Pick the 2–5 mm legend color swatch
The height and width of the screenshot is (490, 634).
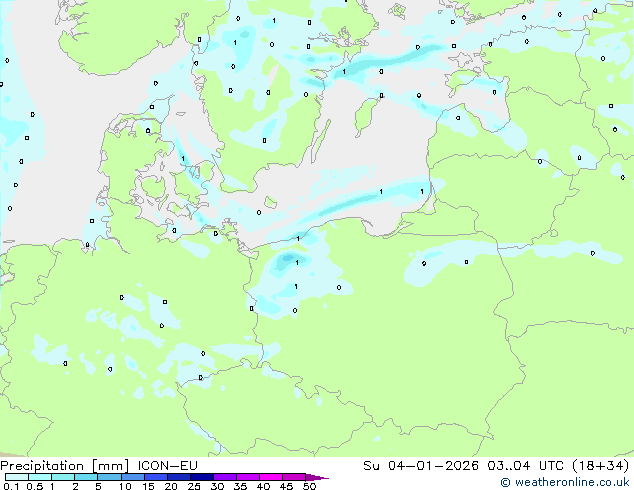pos(86,477)
